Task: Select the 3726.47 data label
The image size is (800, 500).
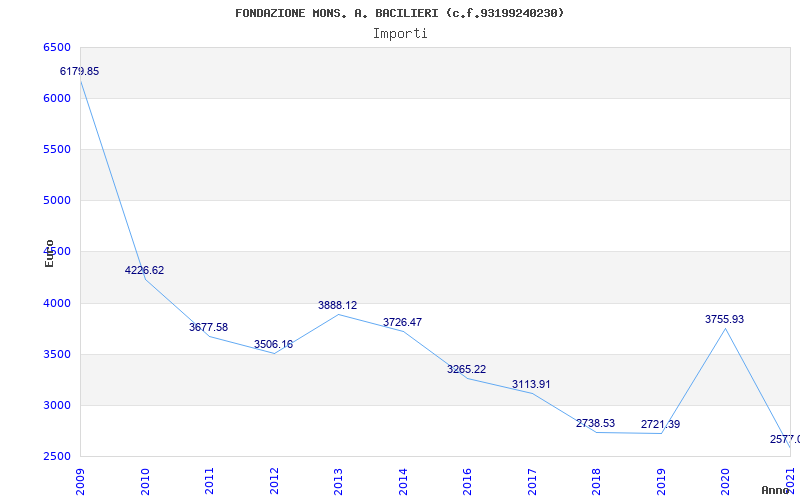Action: (403, 322)
